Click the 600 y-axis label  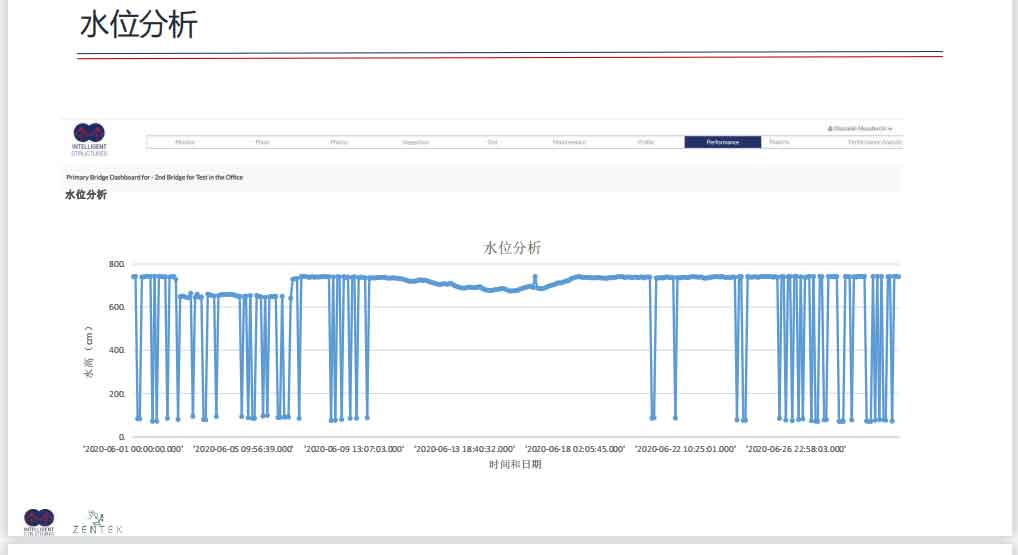click(117, 307)
